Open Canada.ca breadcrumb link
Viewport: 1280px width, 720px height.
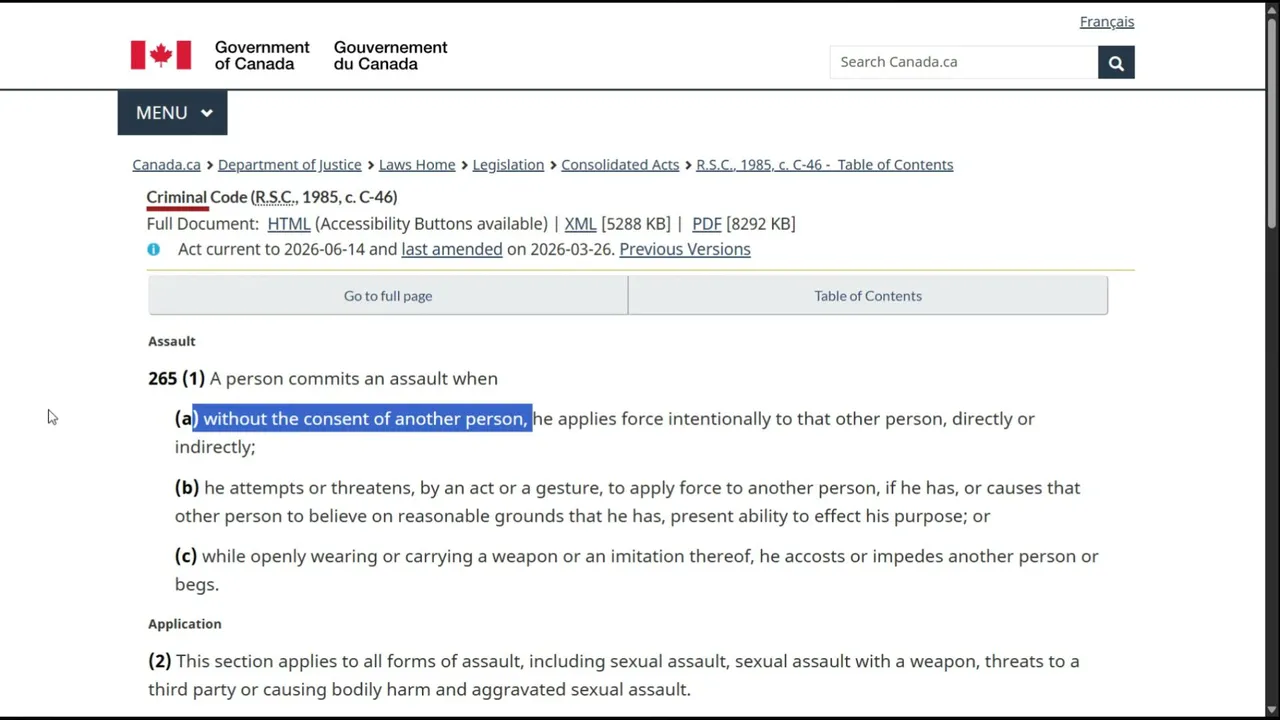click(166, 164)
